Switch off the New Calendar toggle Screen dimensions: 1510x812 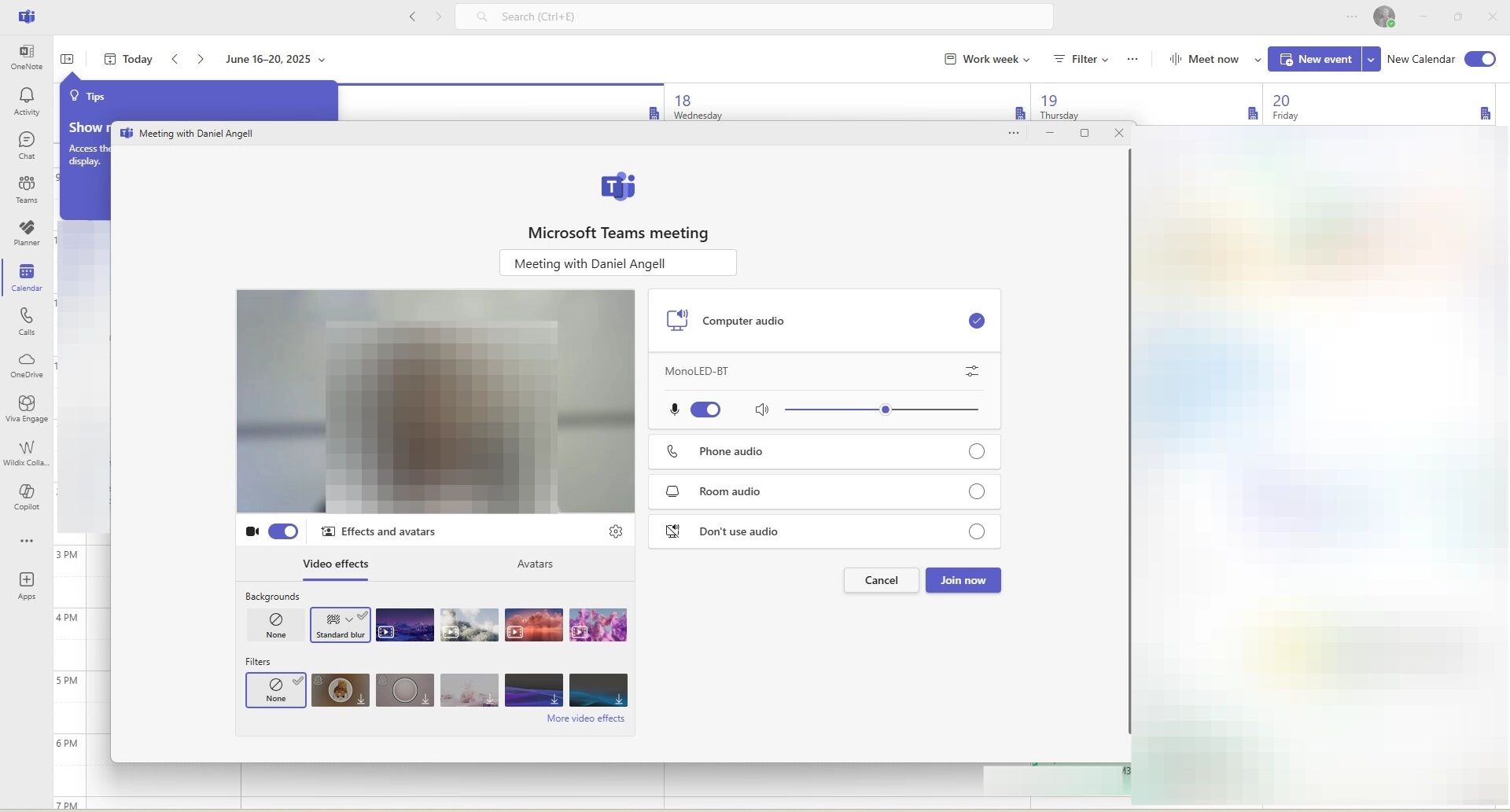pos(1480,59)
